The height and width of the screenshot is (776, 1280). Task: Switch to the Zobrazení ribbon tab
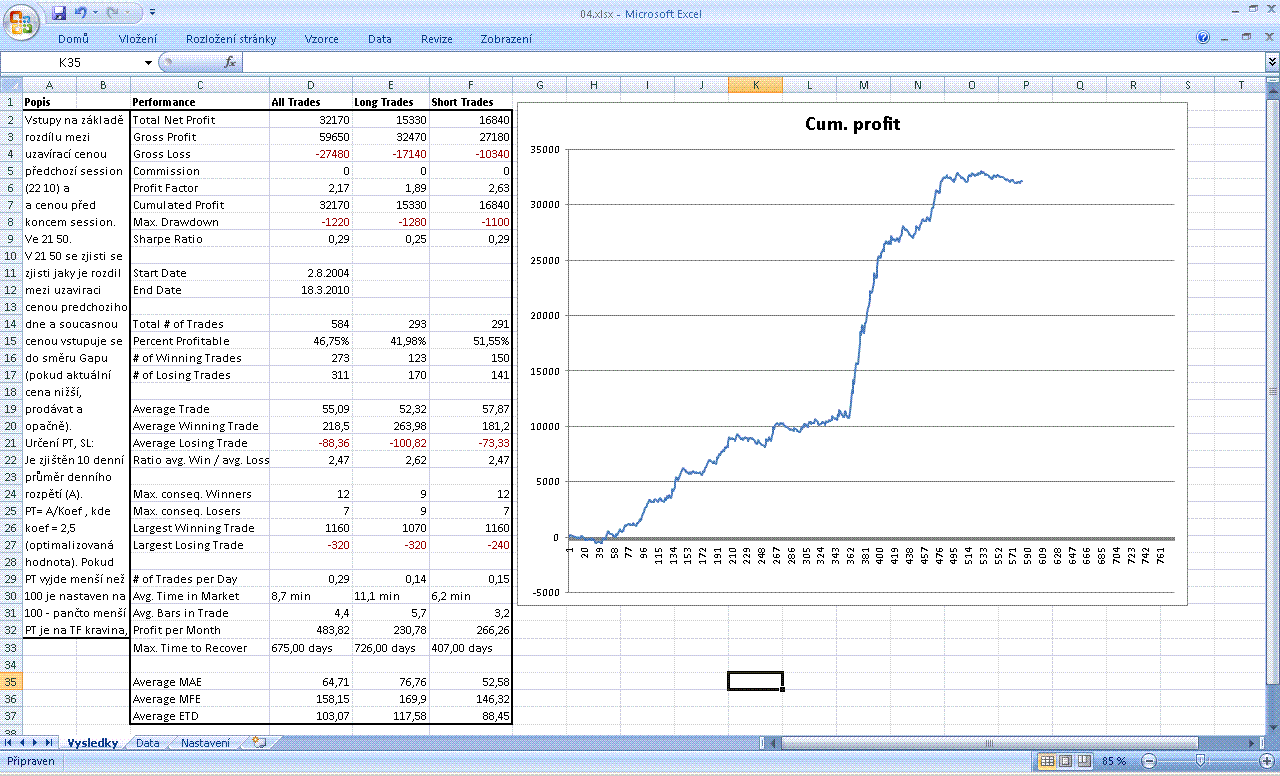coord(506,39)
